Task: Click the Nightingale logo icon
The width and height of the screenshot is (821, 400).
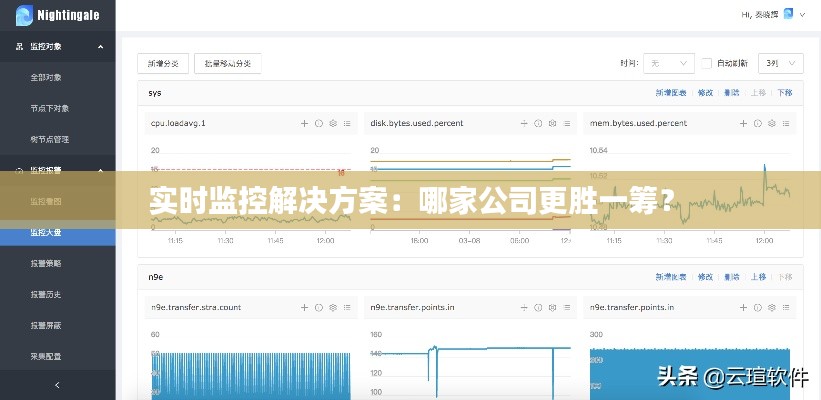Action: 24,15
